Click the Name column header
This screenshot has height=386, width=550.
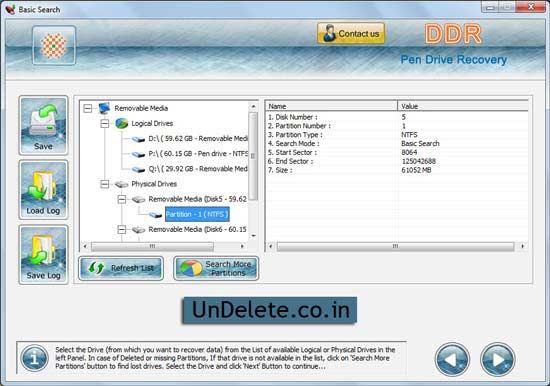point(331,106)
